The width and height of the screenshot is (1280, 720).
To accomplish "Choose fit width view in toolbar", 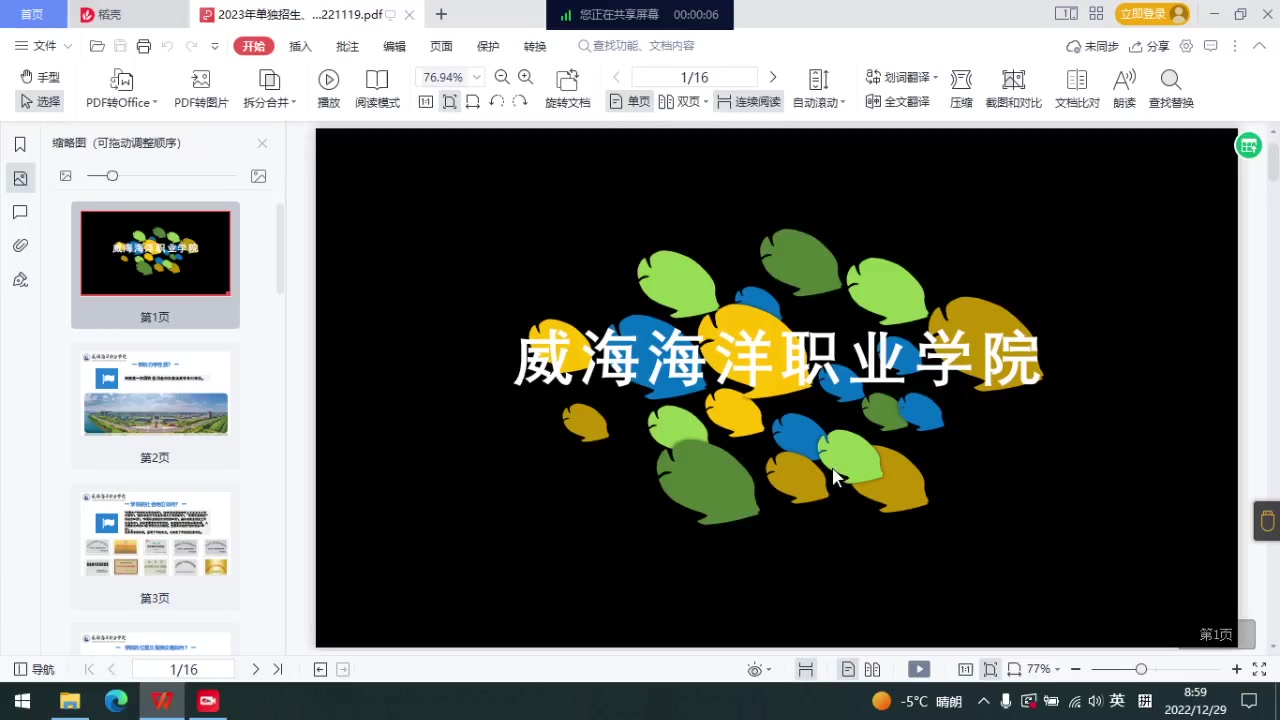I will [x=473, y=102].
